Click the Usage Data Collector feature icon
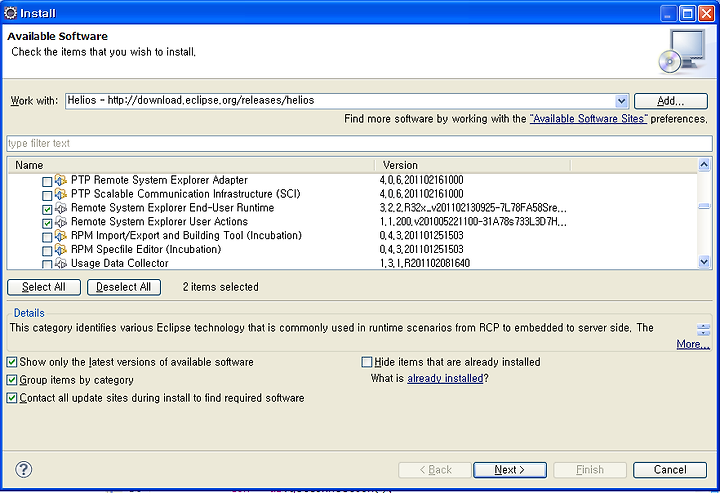720x493 pixels. [x=61, y=263]
